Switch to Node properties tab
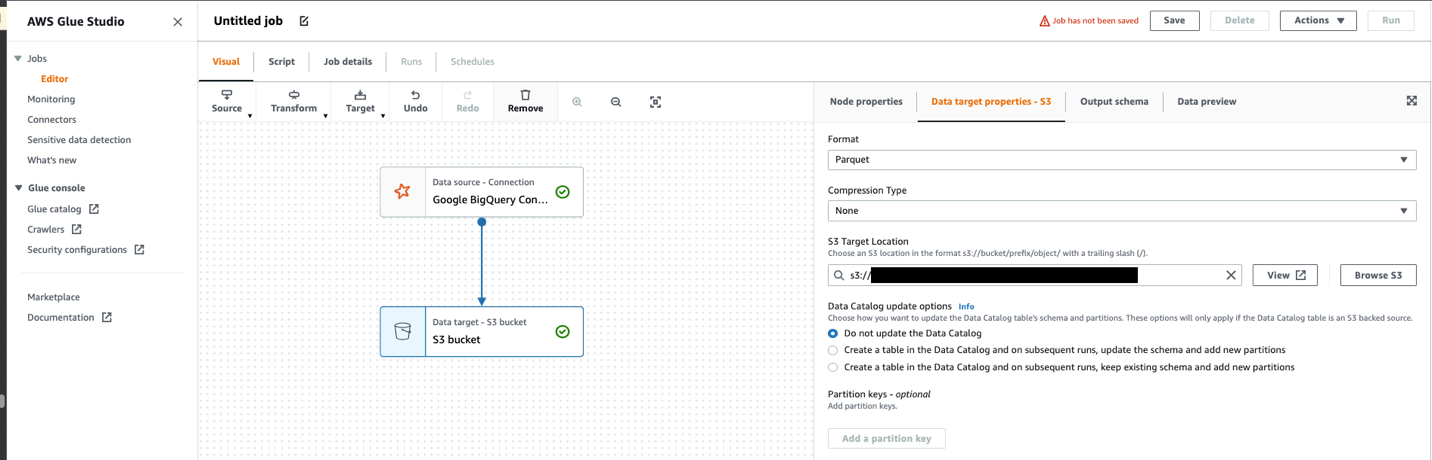1432x460 pixels. (x=866, y=101)
